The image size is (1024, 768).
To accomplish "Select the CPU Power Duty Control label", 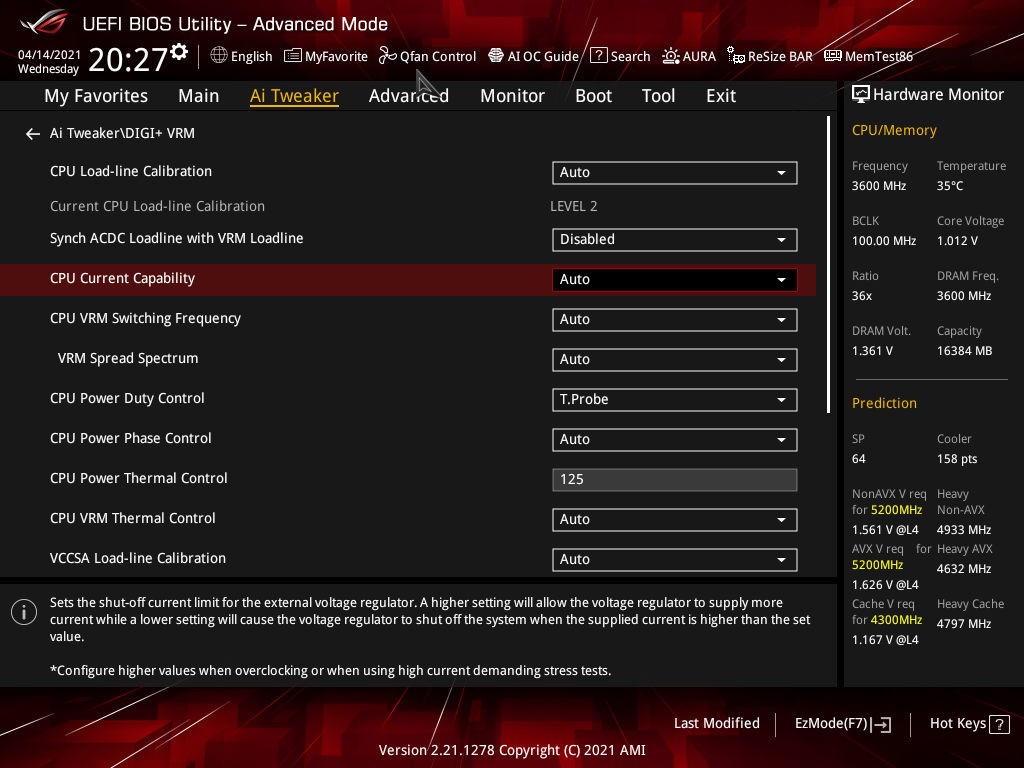I will [127, 398].
